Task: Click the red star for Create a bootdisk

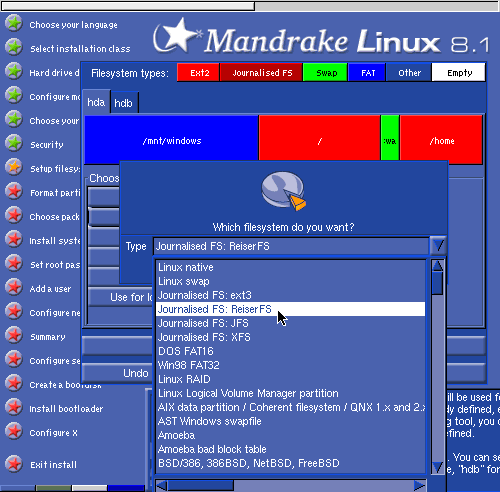Action: pos(14,383)
